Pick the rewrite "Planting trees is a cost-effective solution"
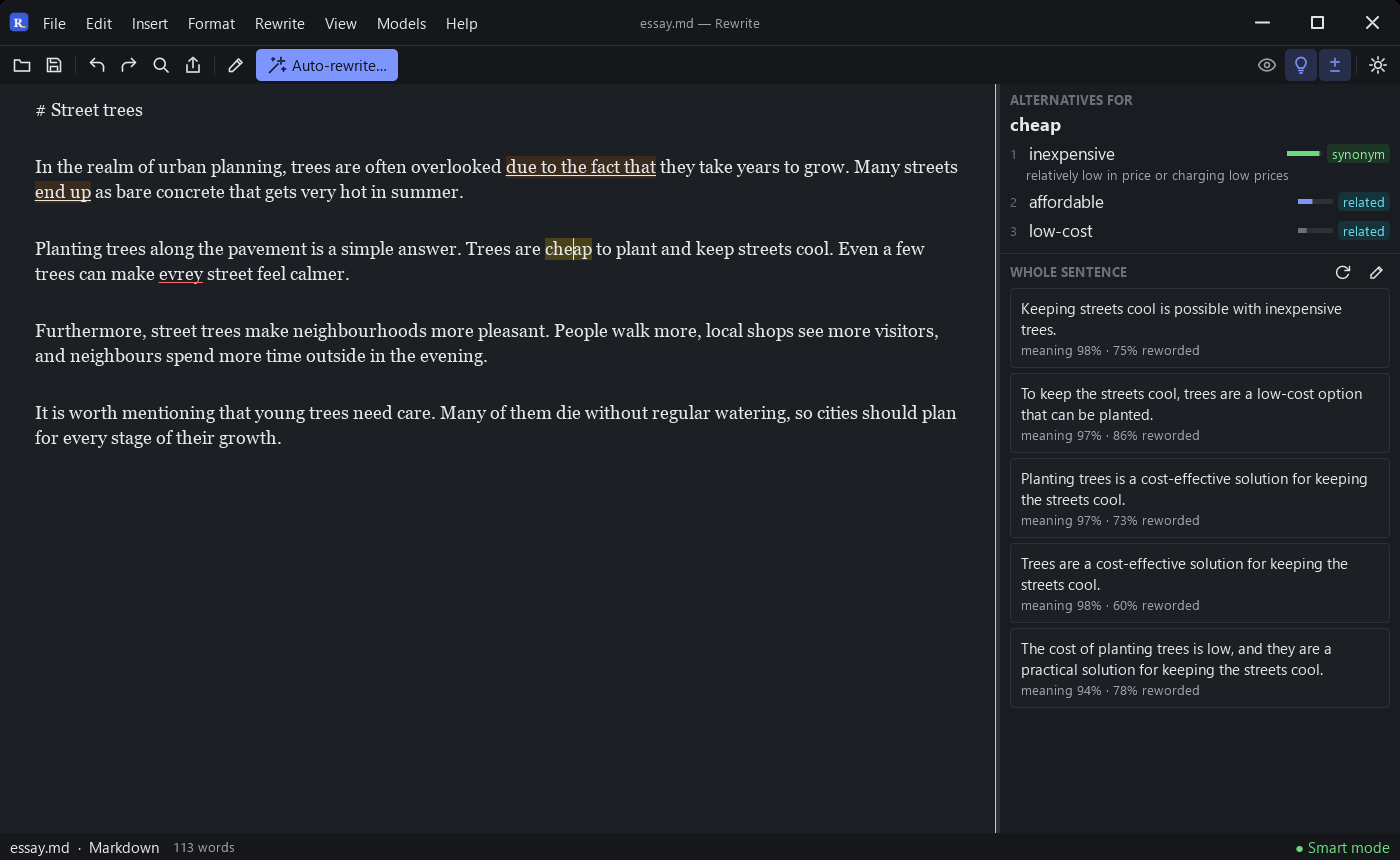This screenshot has width=1400, height=860. 1199,498
